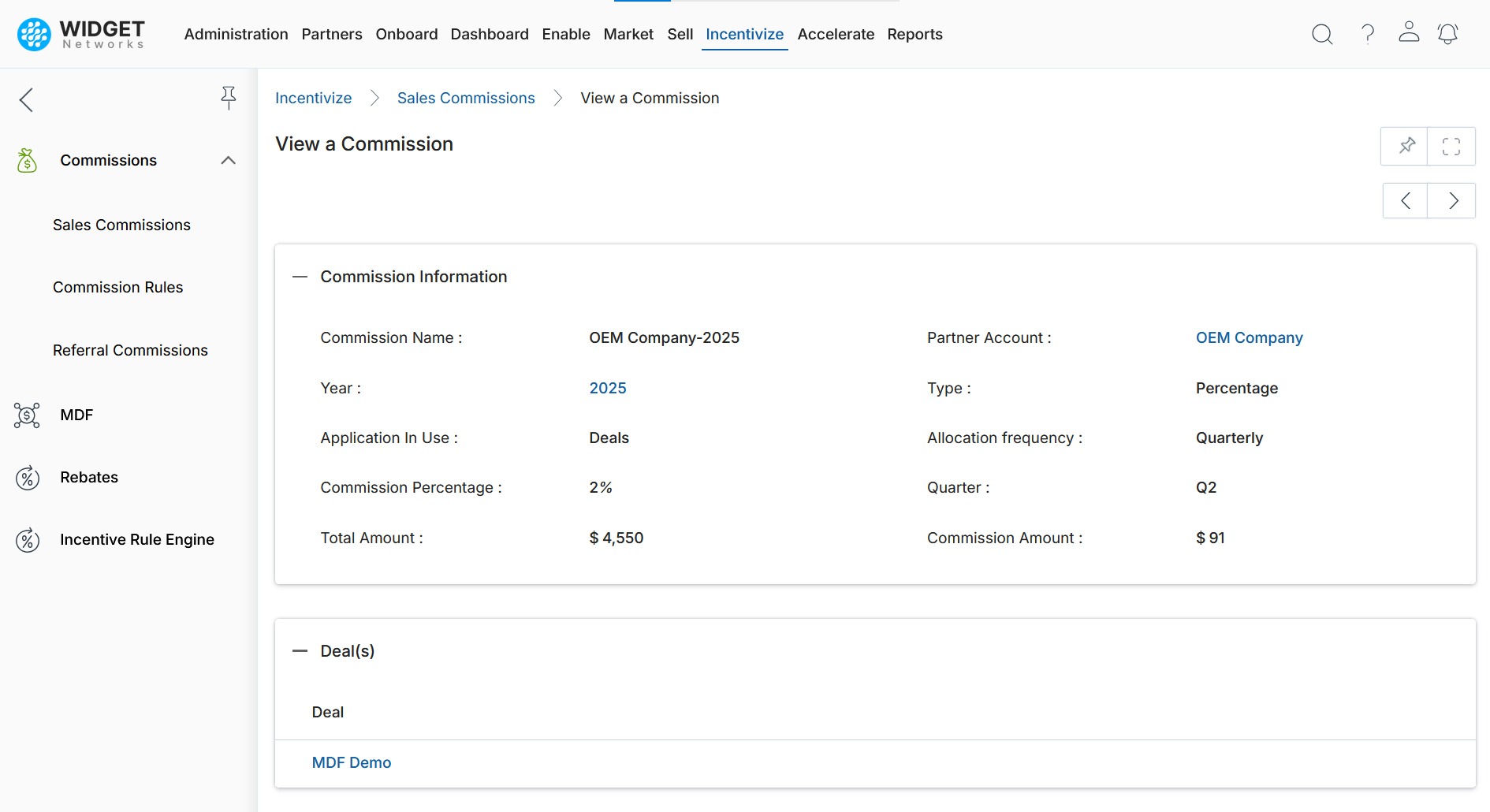This screenshot has width=1490, height=812.
Task: Toggle fullscreen view icon
Action: (x=1451, y=146)
